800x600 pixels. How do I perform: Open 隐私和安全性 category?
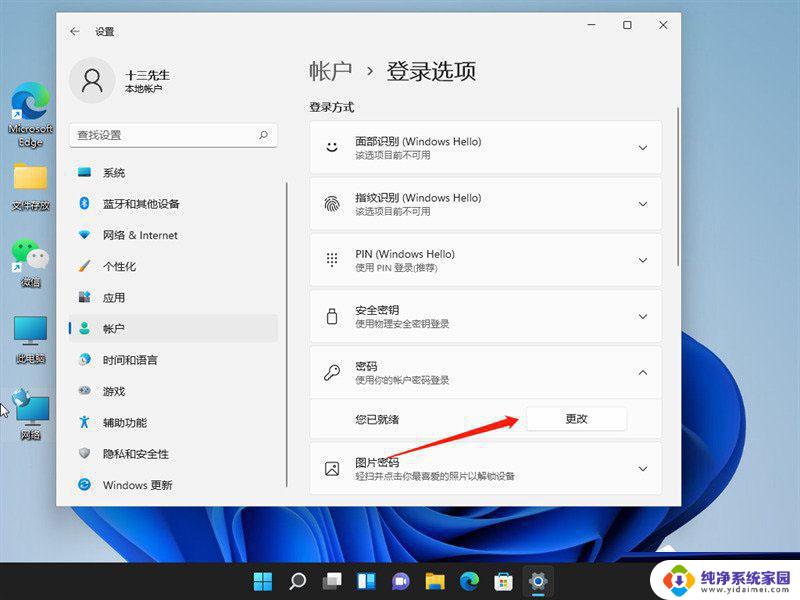click(173, 453)
